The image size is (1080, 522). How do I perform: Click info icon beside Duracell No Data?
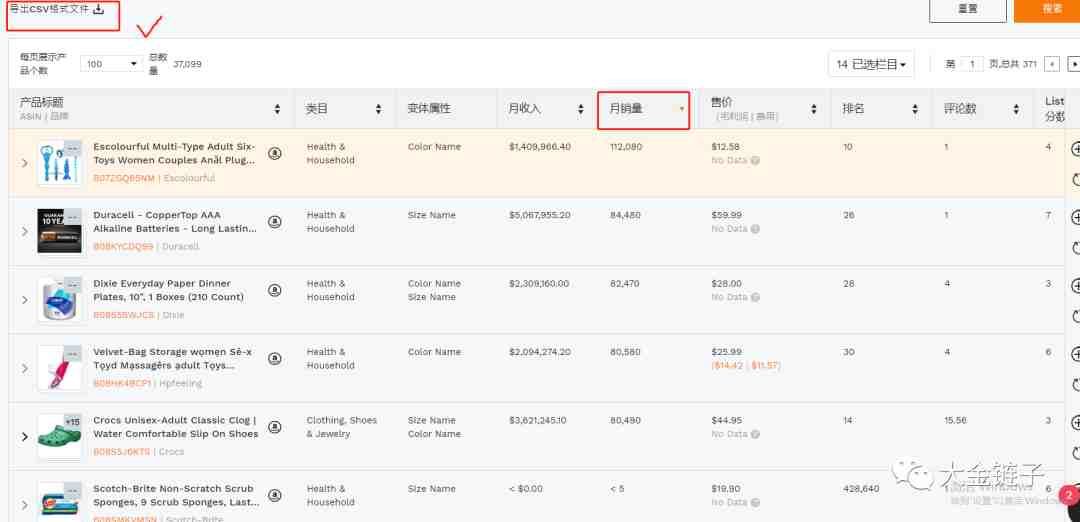[x=755, y=229]
